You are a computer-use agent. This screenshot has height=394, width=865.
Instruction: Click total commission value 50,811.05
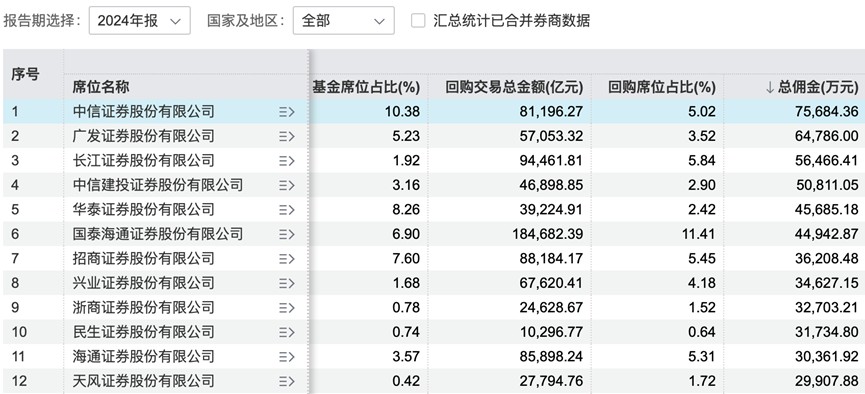click(827, 185)
